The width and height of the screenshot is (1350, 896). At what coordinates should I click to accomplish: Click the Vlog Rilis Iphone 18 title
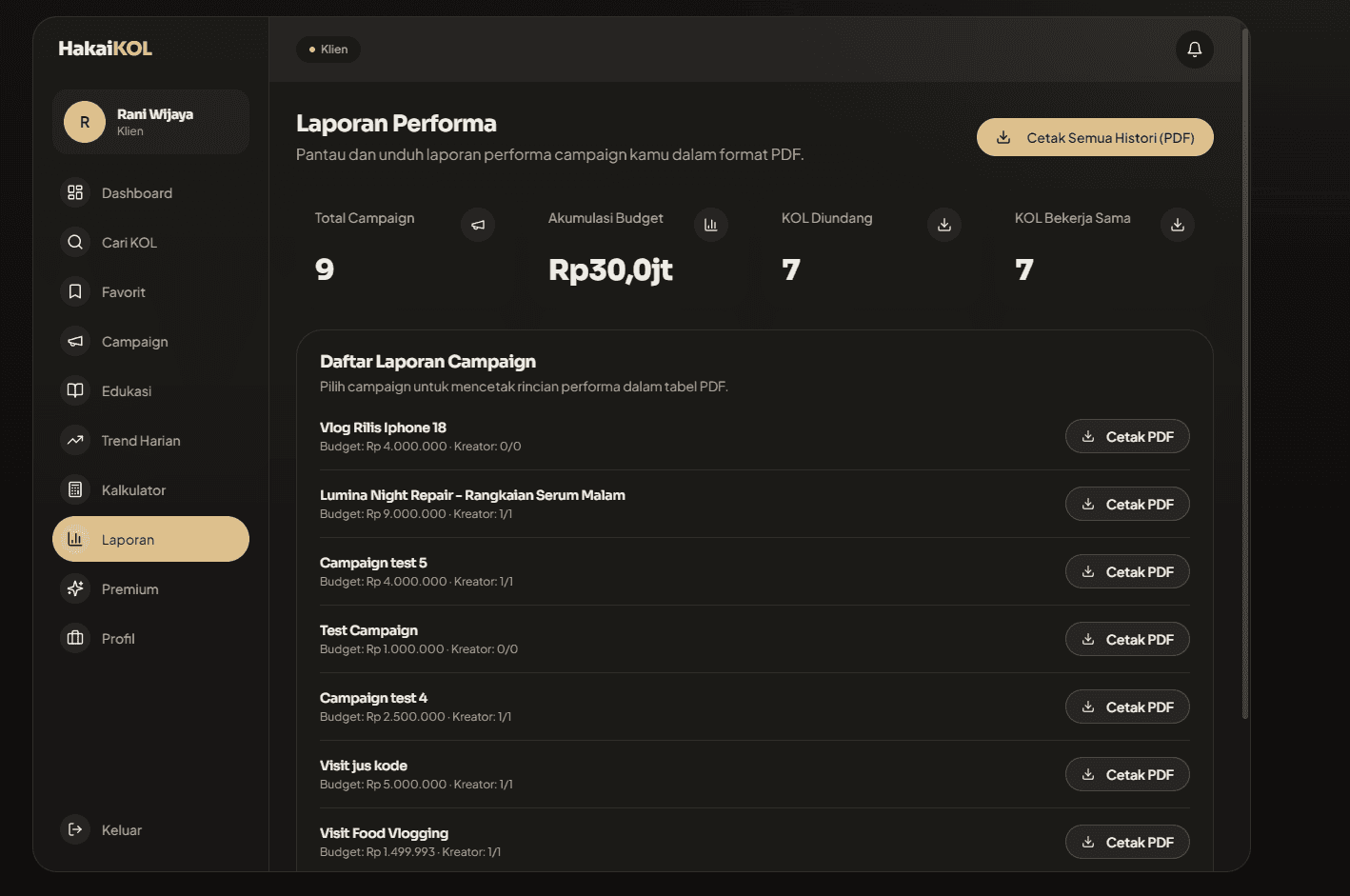coord(383,428)
